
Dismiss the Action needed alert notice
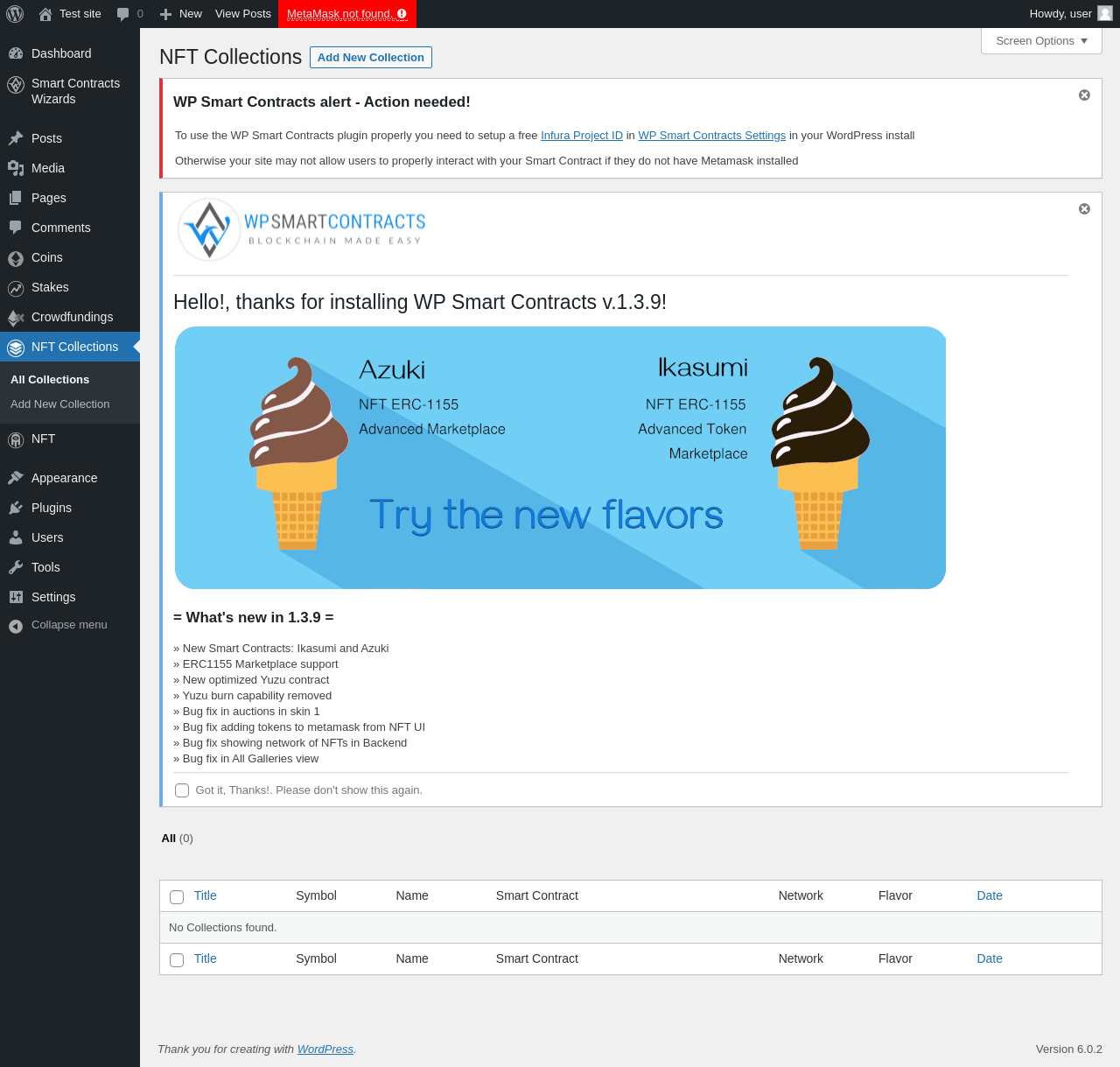pyautogui.click(x=1084, y=95)
